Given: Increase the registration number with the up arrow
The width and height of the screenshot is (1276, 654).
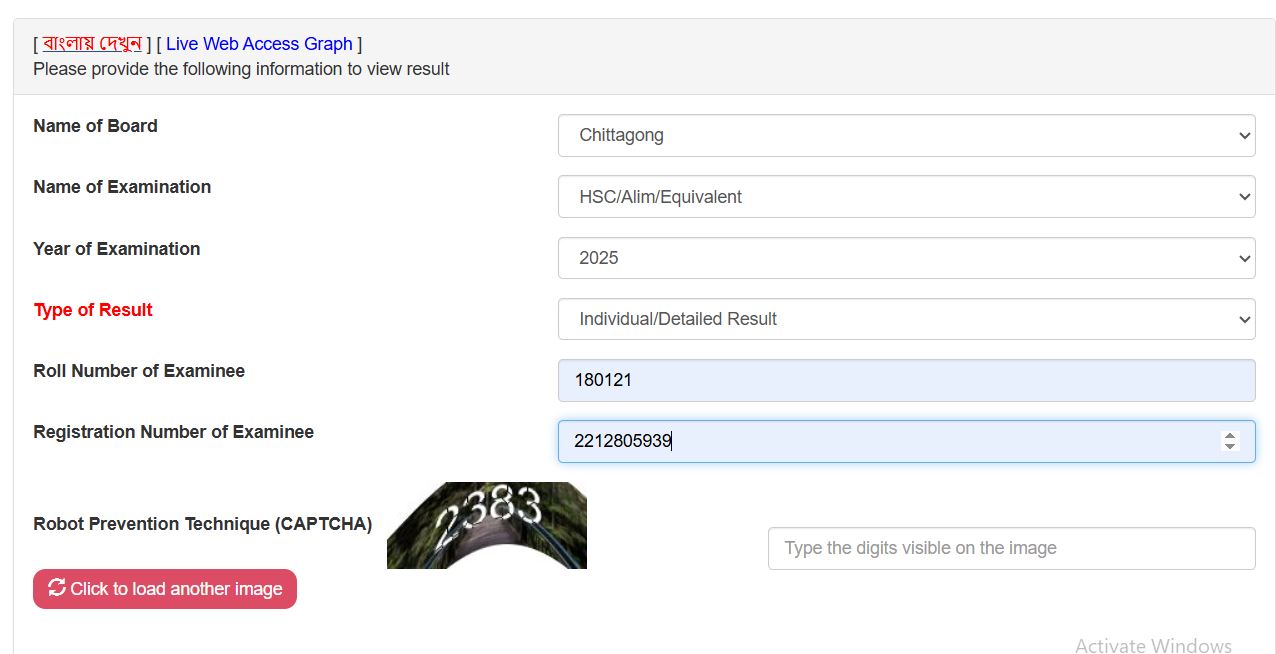Looking at the screenshot, I should [1230, 435].
